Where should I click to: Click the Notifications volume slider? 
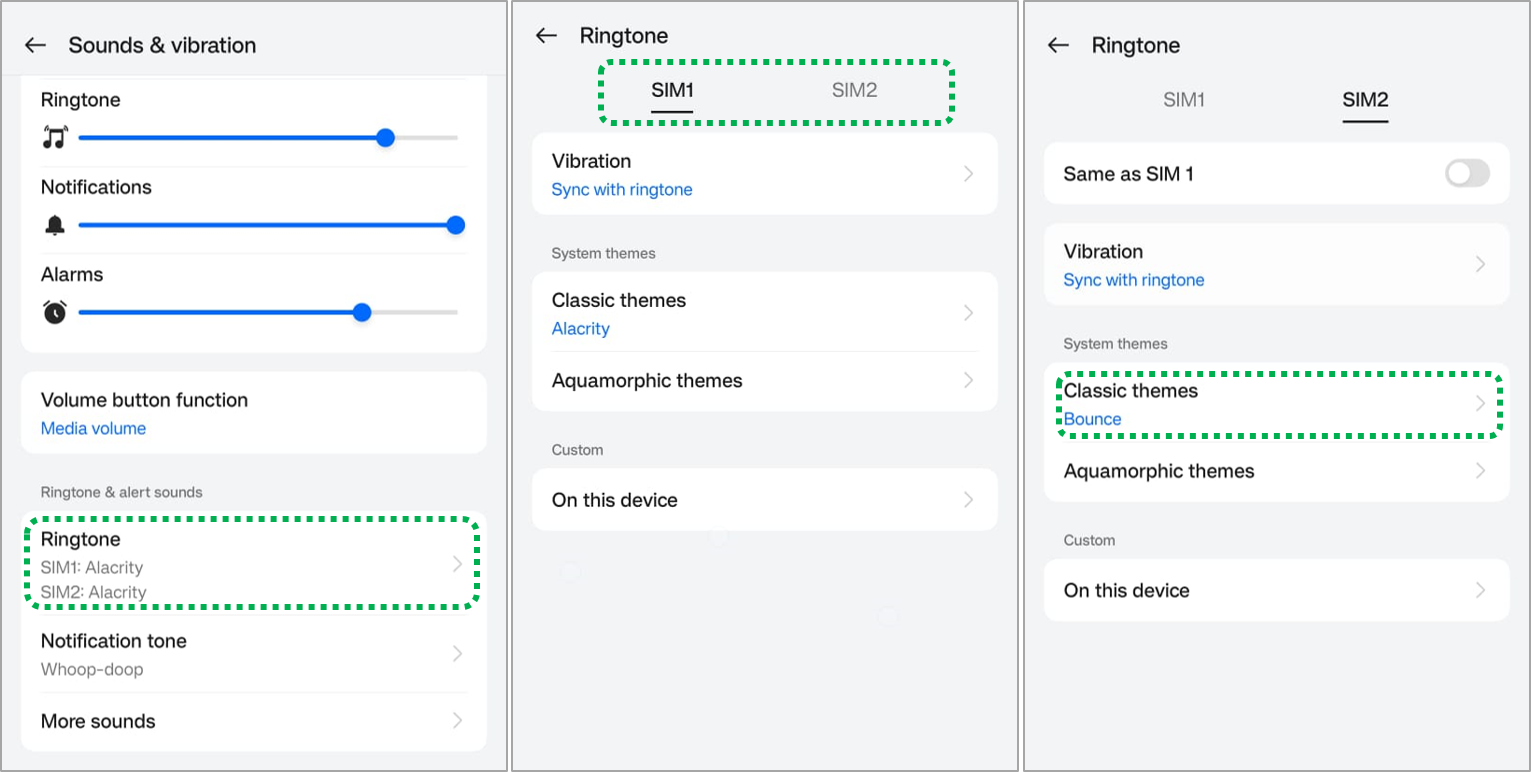click(x=268, y=226)
